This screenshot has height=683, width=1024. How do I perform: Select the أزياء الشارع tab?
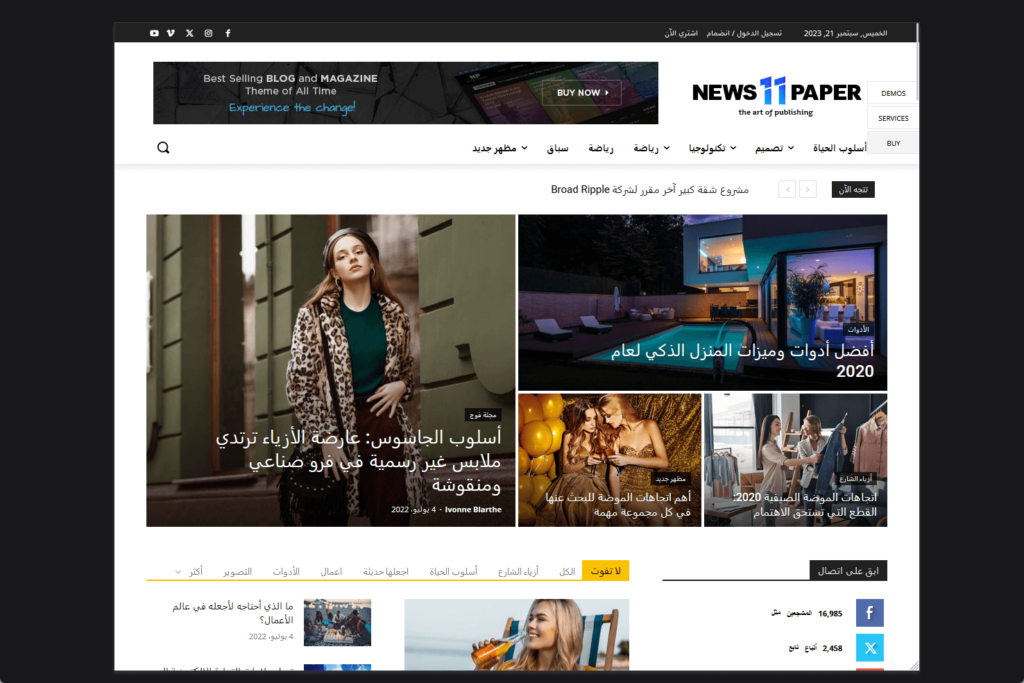coord(518,571)
